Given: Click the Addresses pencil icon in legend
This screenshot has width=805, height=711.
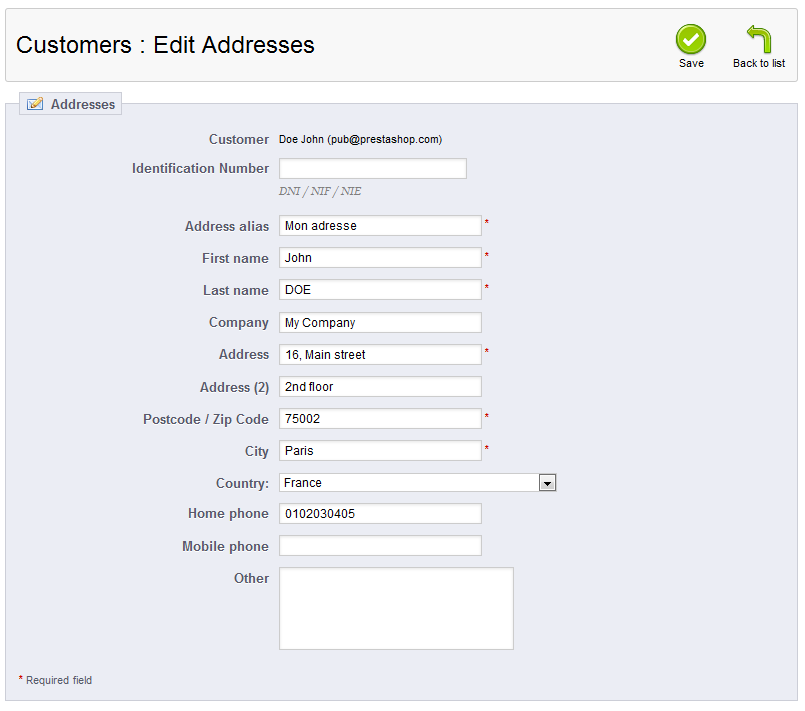Looking at the screenshot, I should pos(35,104).
